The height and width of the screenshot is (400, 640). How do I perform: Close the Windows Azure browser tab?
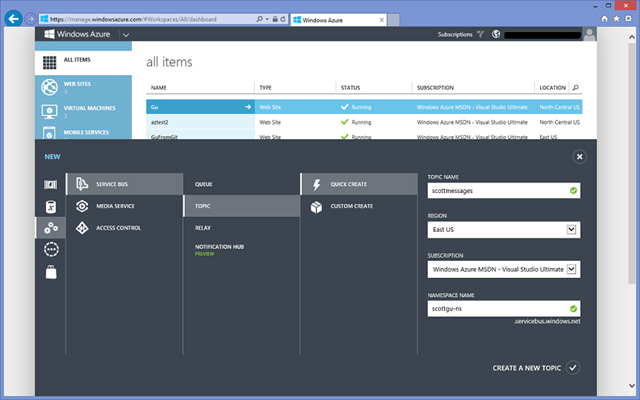pos(381,20)
